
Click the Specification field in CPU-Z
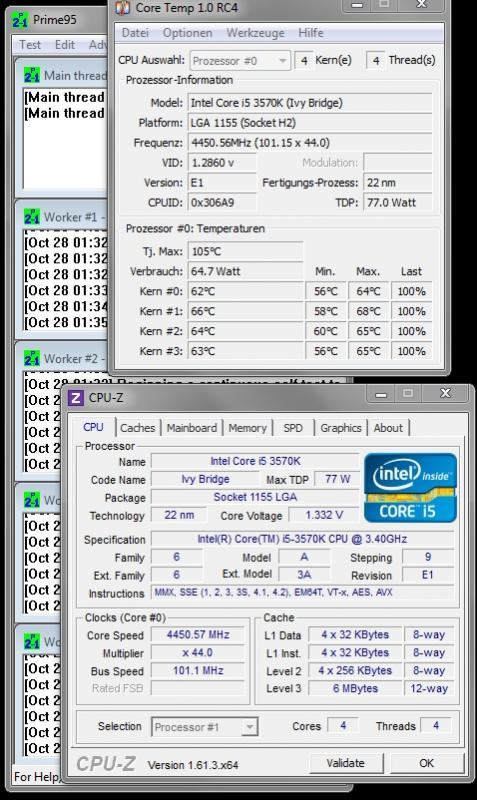(x=302, y=539)
